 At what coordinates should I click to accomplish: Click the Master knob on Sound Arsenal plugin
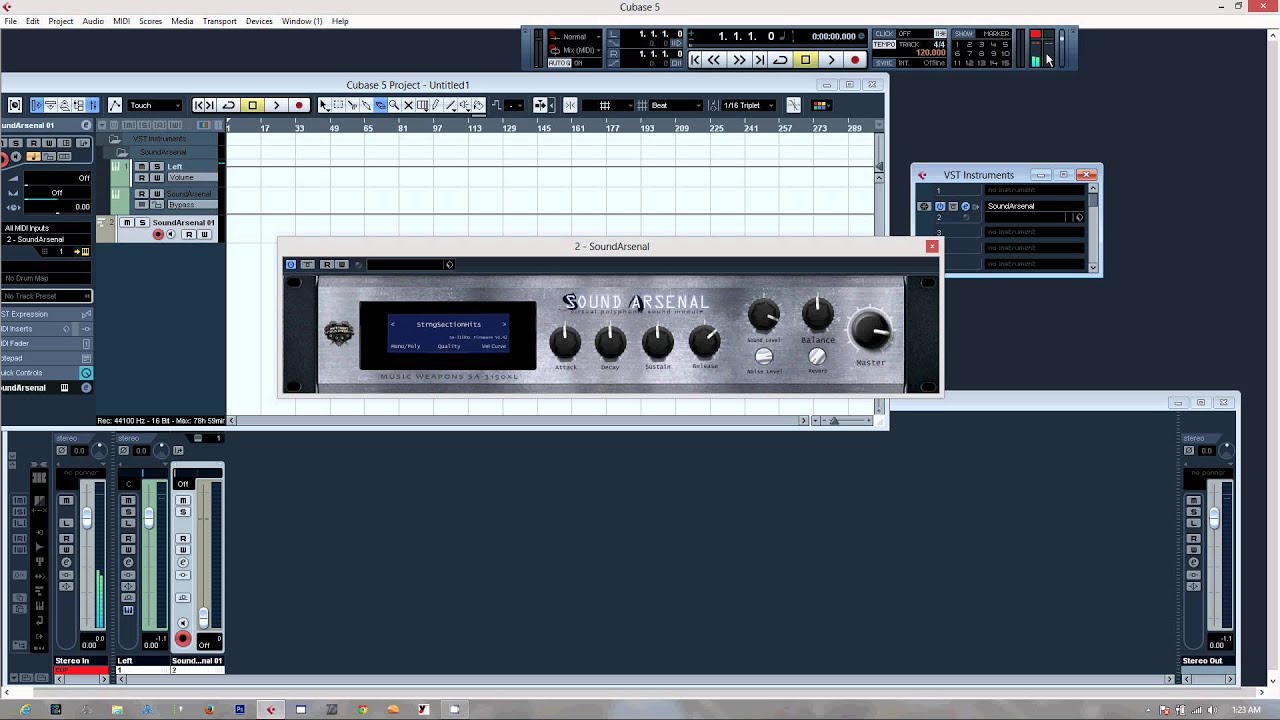click(x=870, y=330)
